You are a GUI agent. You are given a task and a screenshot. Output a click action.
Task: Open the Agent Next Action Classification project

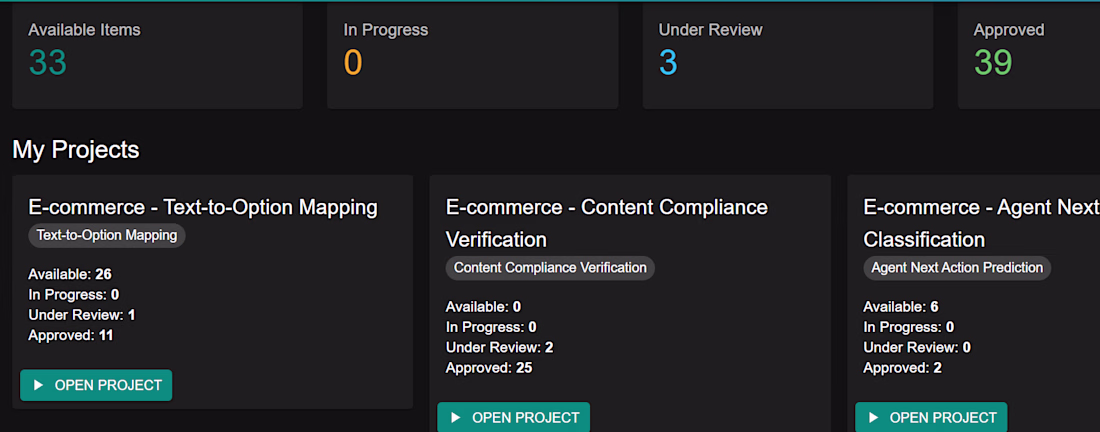coord(931,417)
